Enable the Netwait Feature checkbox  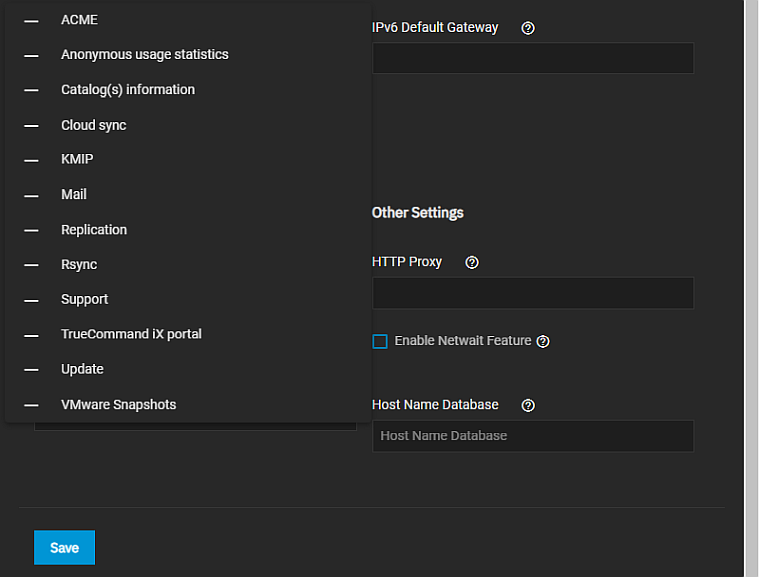tap(380, 341)
